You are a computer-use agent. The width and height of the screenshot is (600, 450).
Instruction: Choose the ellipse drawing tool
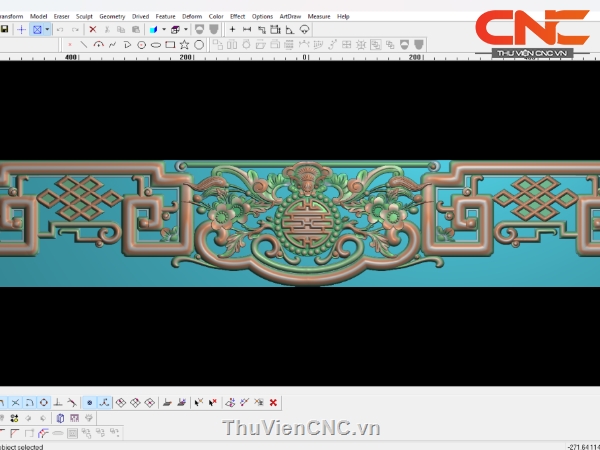[155, 45]
